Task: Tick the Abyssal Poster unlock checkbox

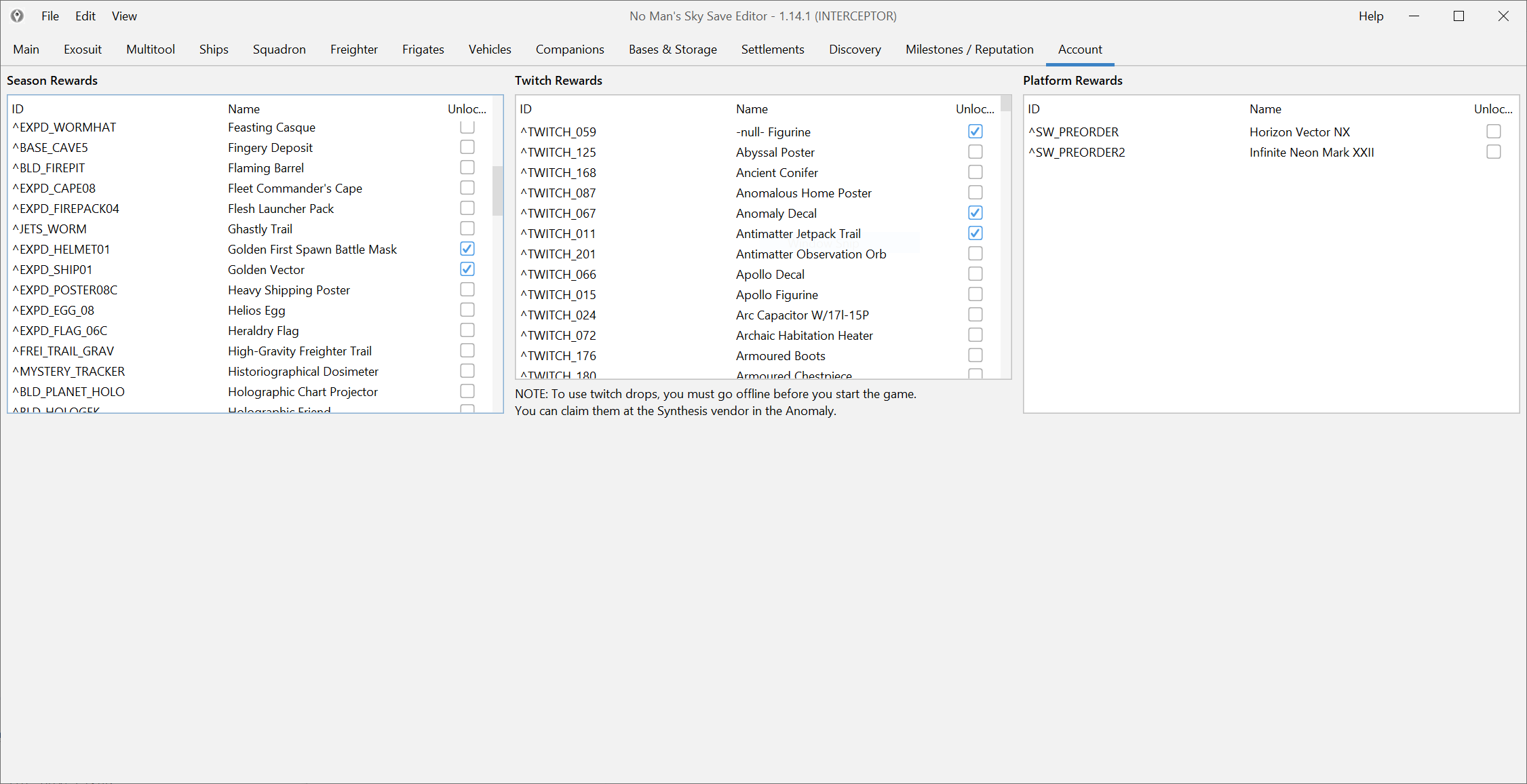Action: 975,152
